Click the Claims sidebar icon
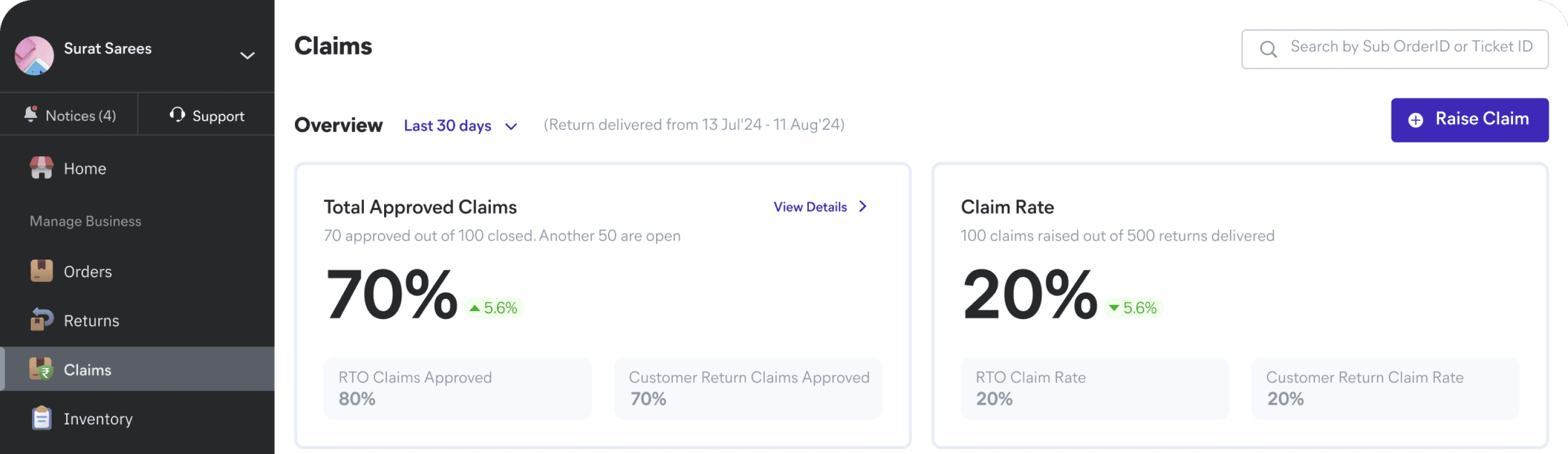Screen dimensions: 1568x454 pyautogui.click(x=42, y=369)
